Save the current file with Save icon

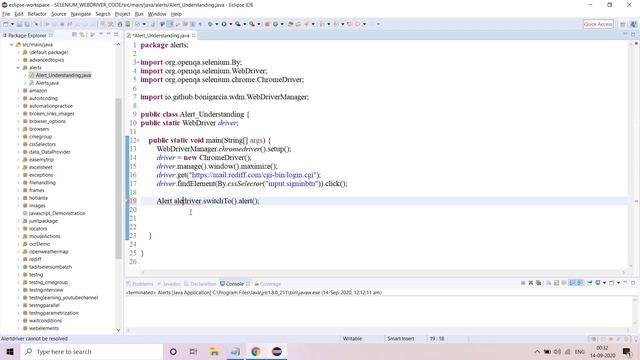point(19,24)
